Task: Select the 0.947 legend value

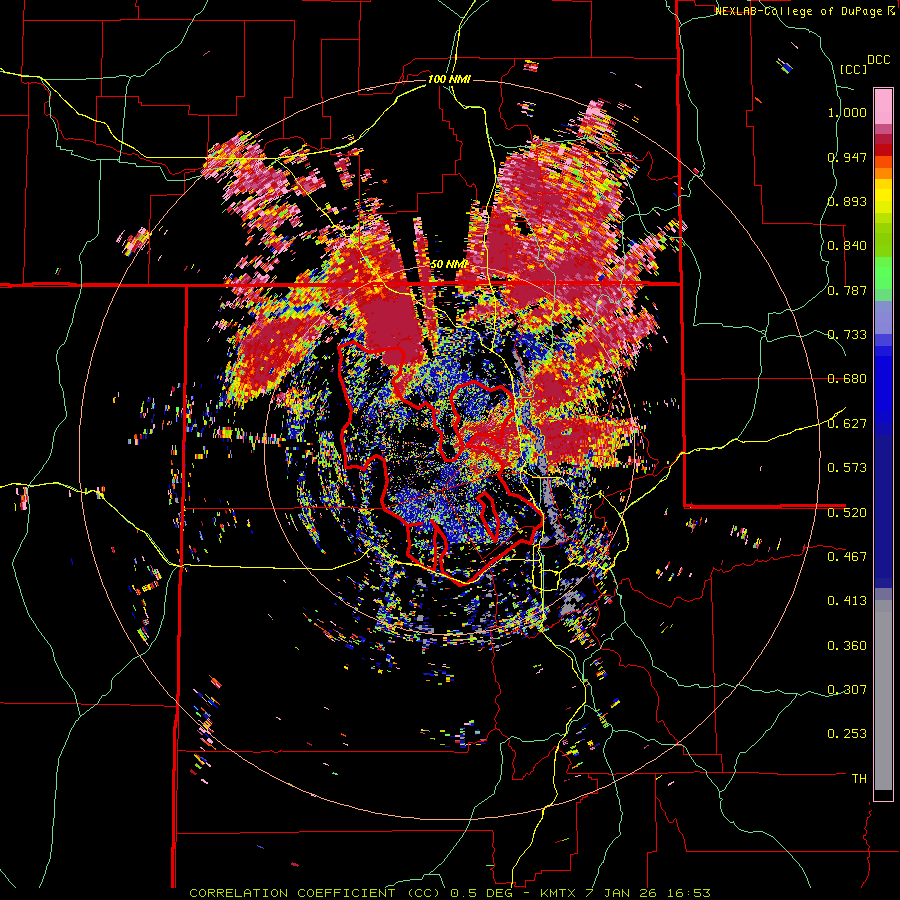Action: click(x=847, y=157)
